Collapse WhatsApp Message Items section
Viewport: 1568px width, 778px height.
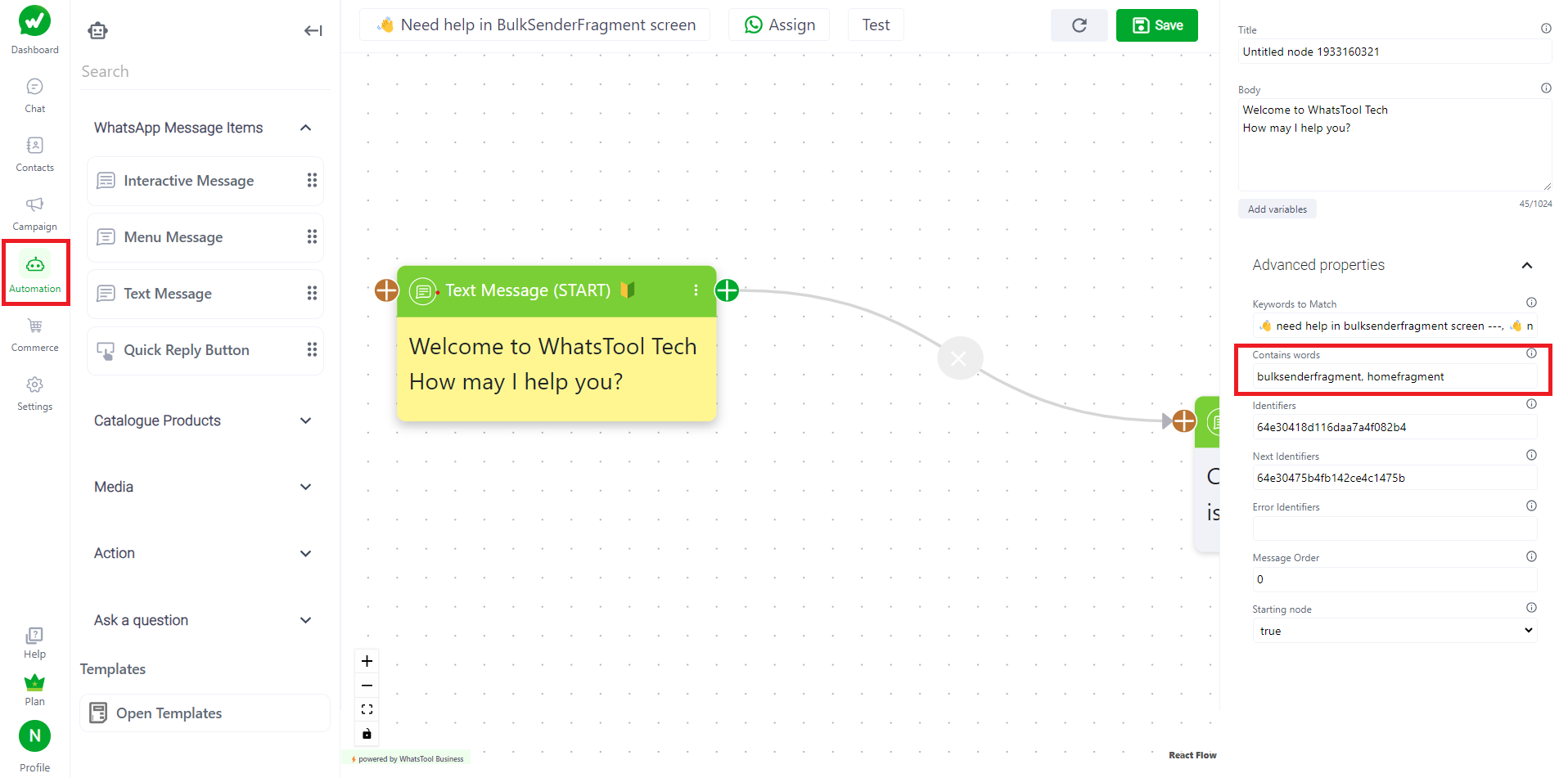click(x=305, y=128)
